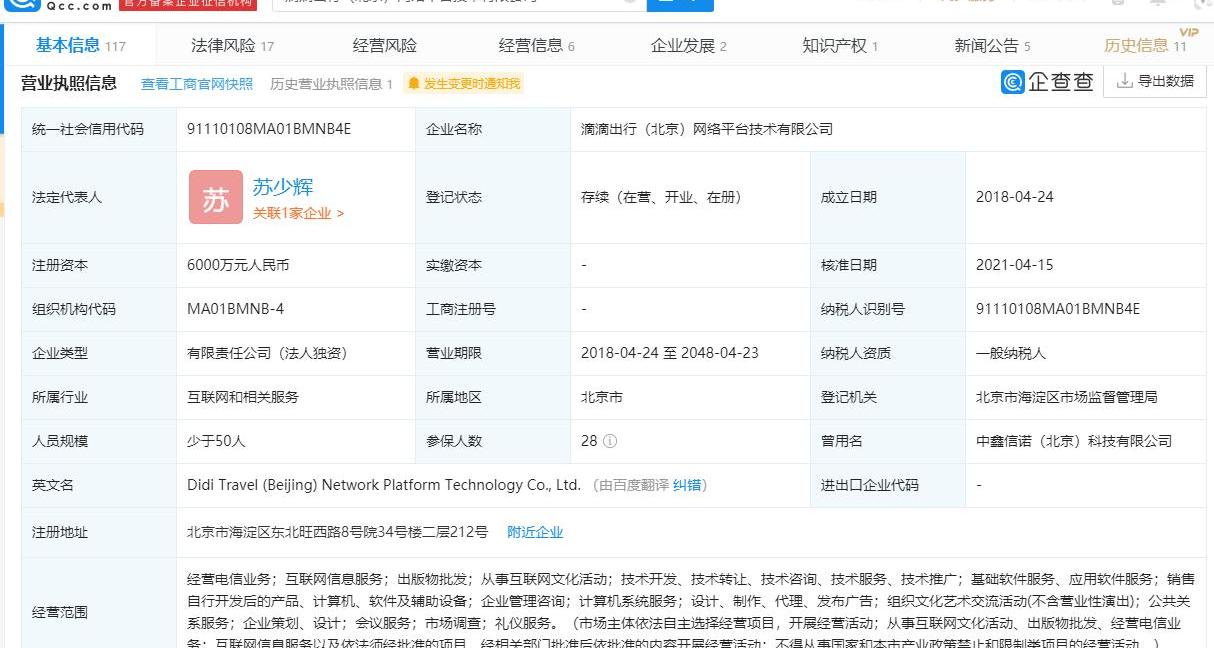Click the 工商注册号 label cell
1214x648 pixels.
tap(493, 309)
